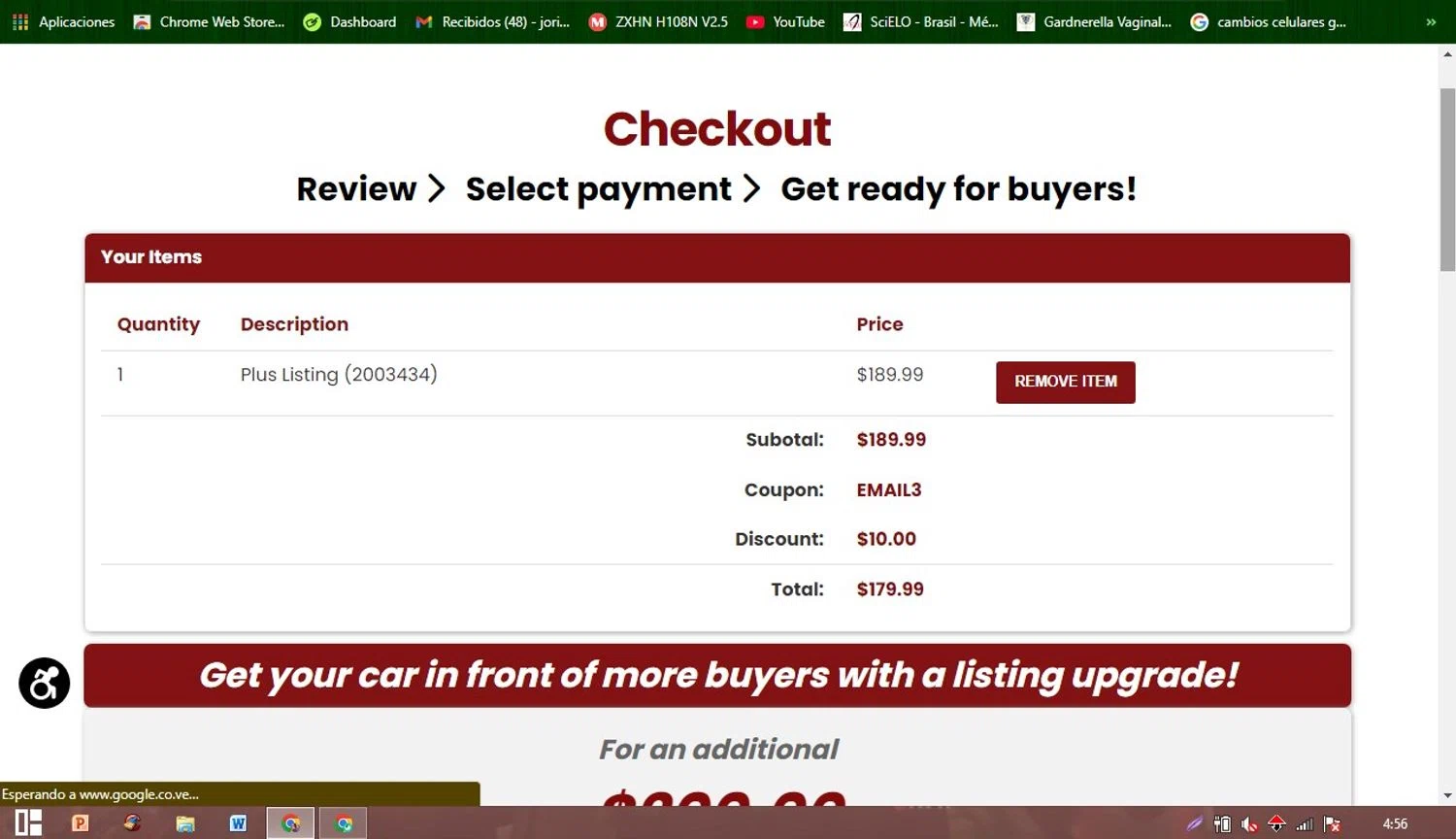Click the Description column header
The height and width of the screenshot is (839, 1456).
(x=294, y=324)
